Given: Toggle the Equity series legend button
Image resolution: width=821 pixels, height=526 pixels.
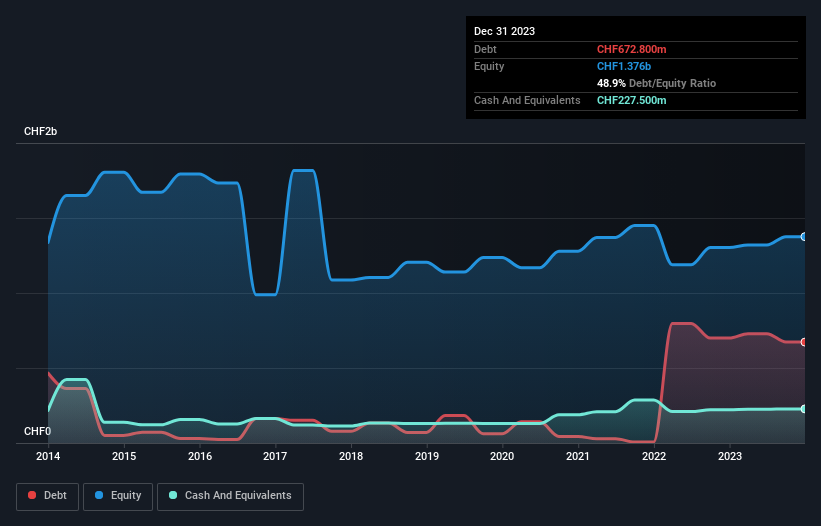Looking at the screenshot, I should [x=118, y=496].
